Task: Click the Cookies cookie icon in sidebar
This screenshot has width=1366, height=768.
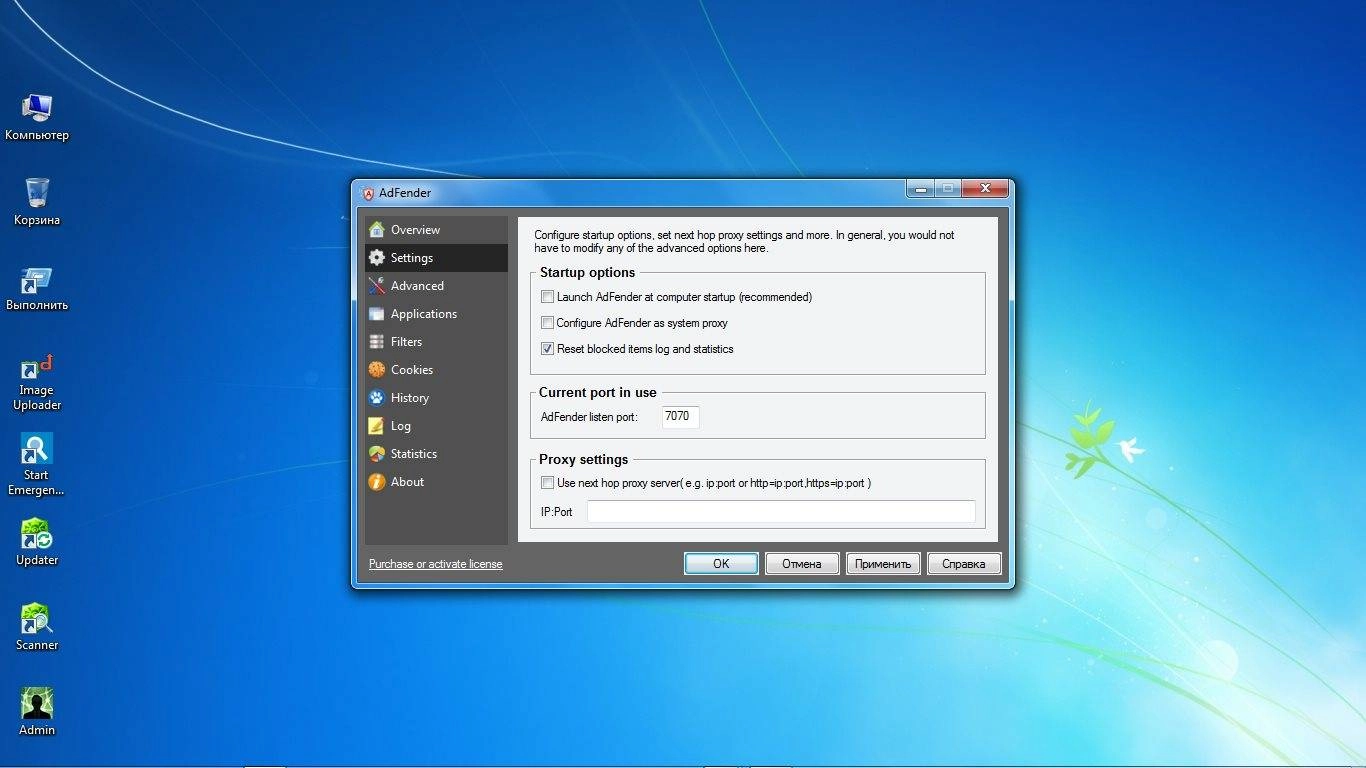Action: coord(376,370)
